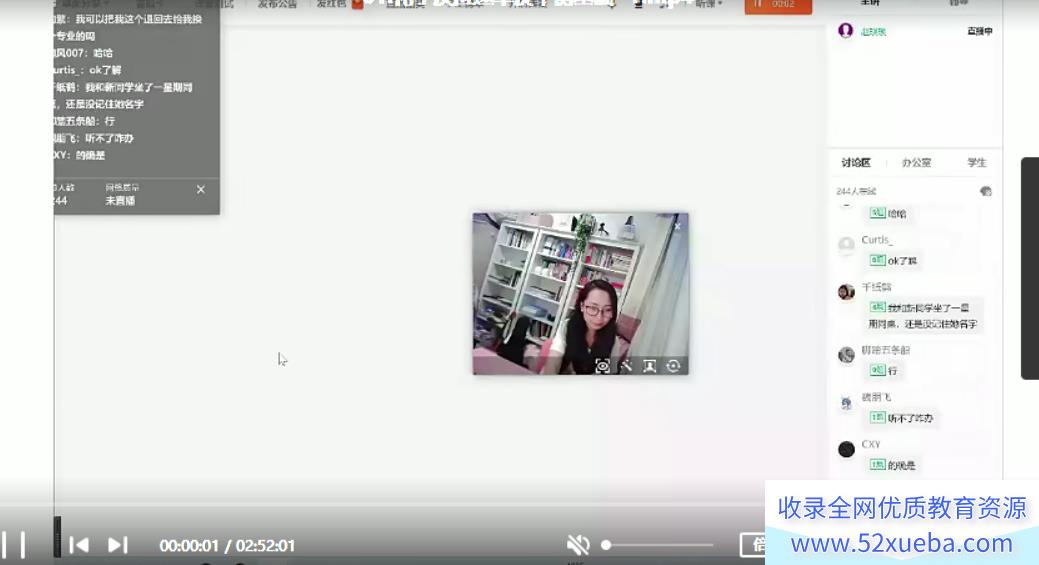Screen dimensions: 1039x565
Task: Click the webcam video thumbnail
Action: point(580,293)
